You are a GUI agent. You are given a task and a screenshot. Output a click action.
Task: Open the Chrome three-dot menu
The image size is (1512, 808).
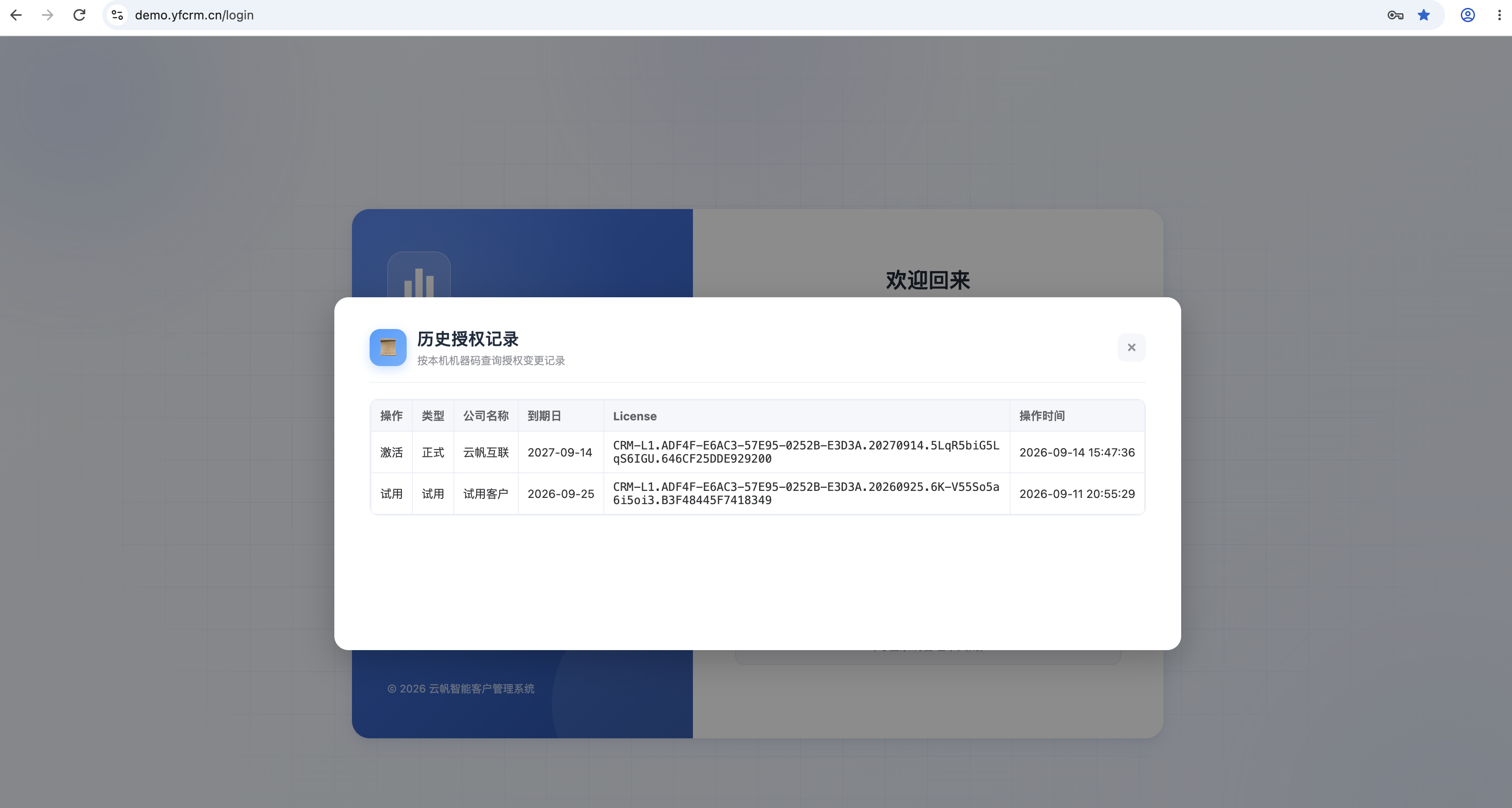pos(1499,15)
